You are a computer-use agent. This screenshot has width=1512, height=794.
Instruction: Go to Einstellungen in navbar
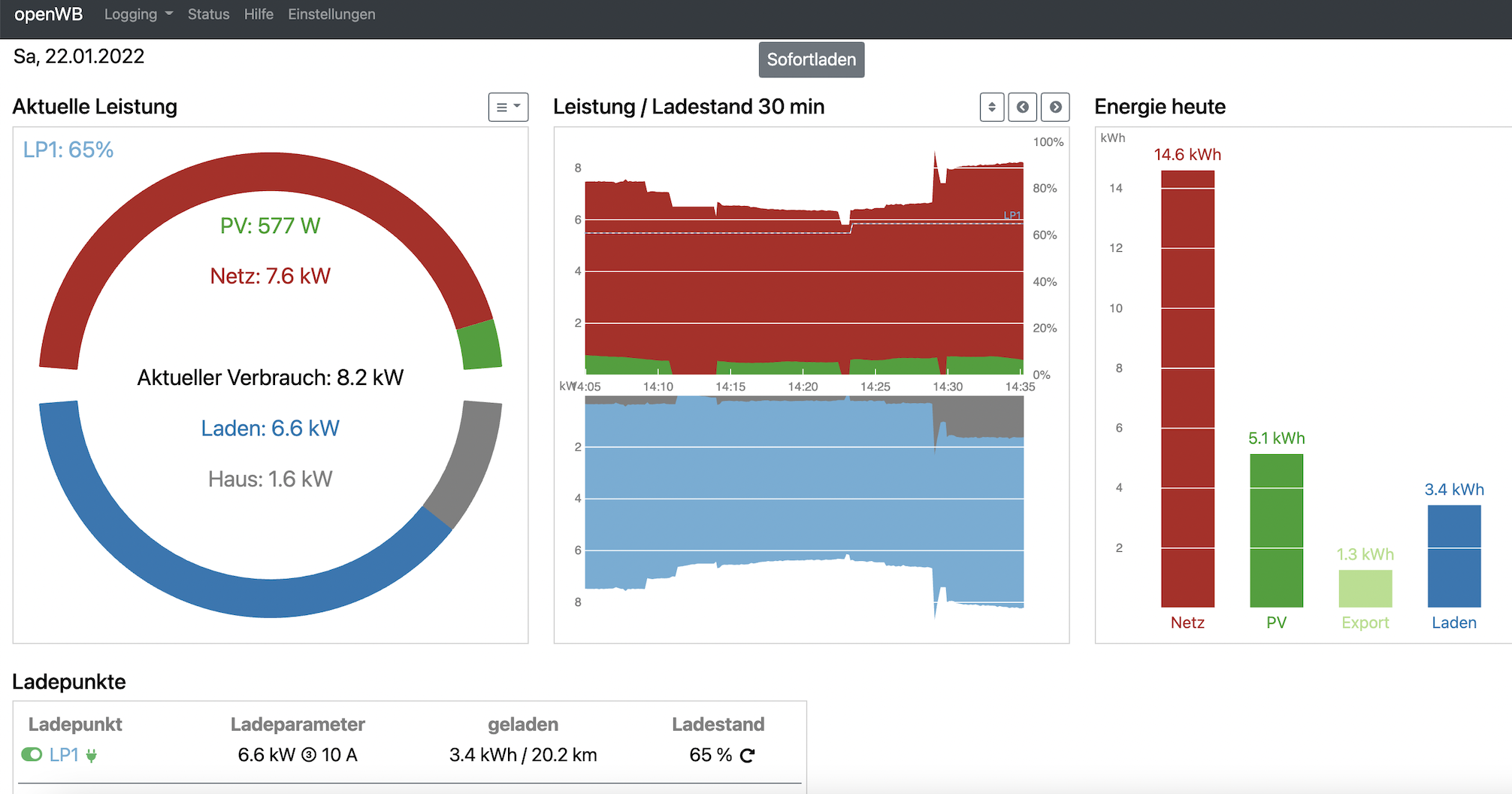[x=331, y=14]
